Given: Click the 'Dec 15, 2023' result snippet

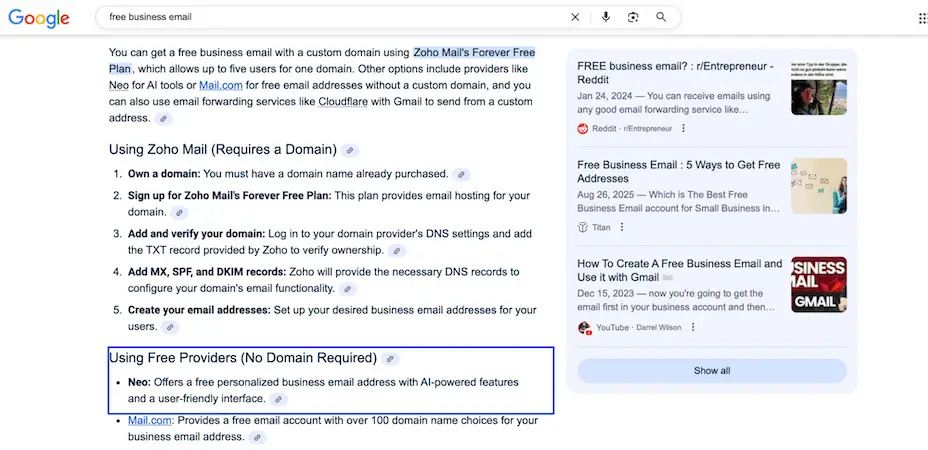Looking at the screenshot, I should (676, 300).
